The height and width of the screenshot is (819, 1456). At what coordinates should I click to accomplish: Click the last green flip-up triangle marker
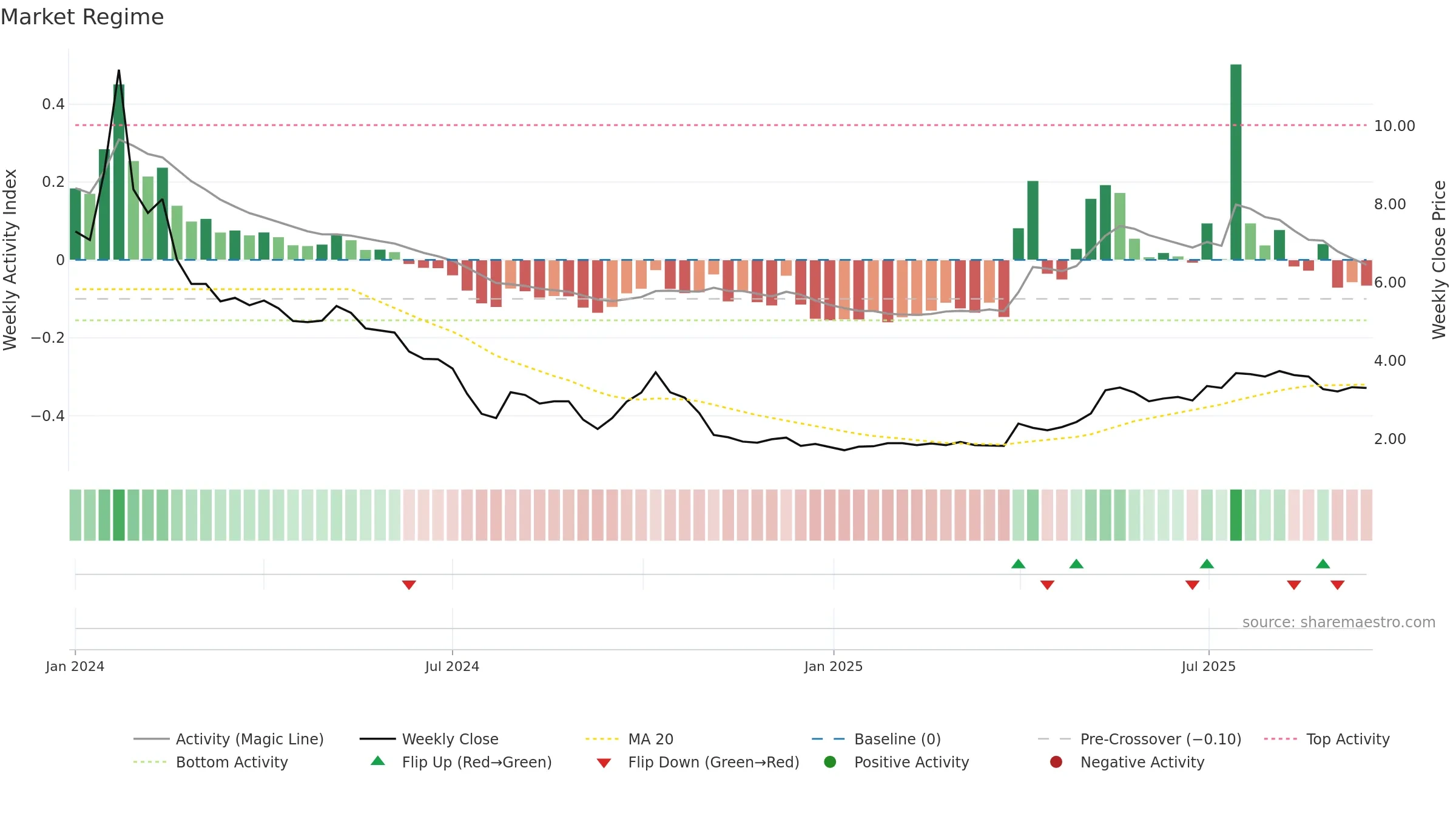pos(1323,564)
